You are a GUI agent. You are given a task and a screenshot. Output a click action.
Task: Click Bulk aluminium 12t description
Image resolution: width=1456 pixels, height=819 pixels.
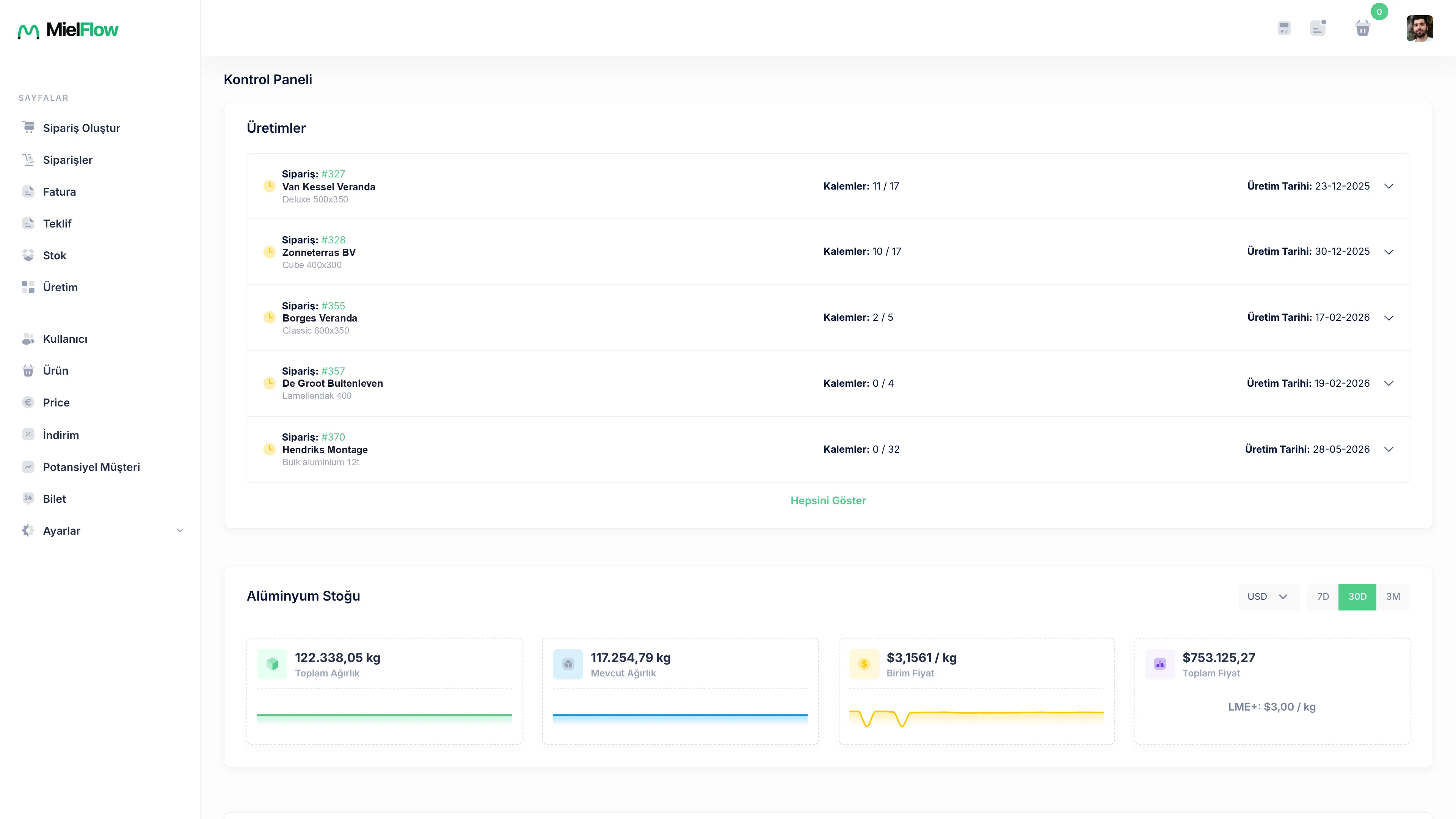(320, 462)
